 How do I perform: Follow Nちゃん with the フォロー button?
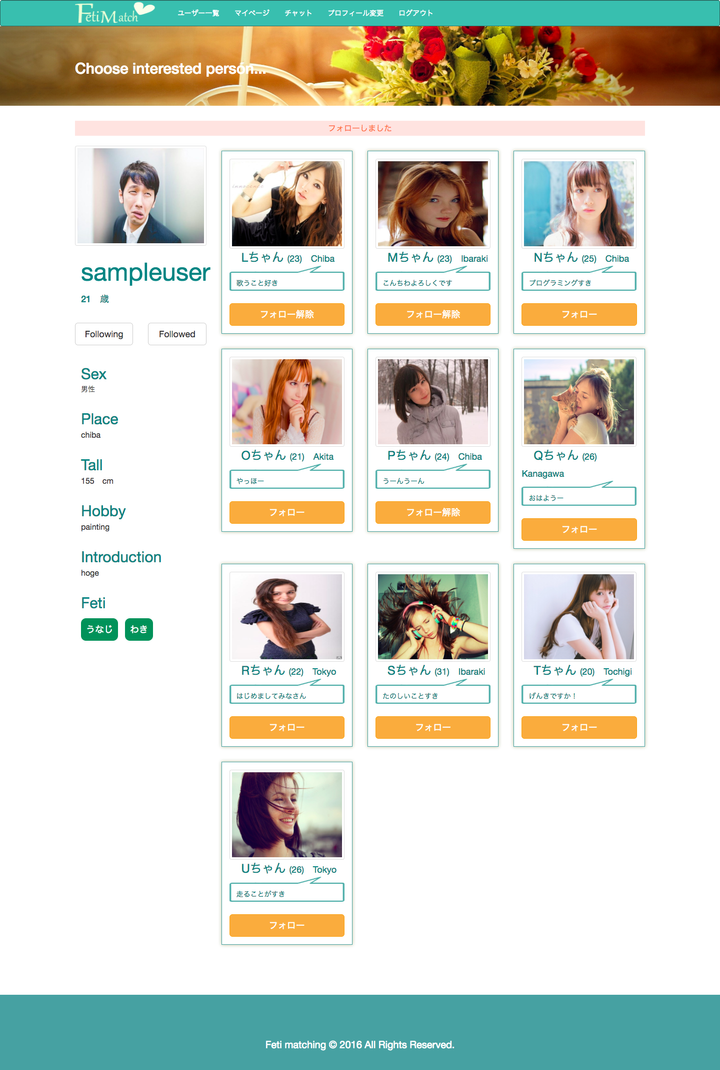coord(579,315)
